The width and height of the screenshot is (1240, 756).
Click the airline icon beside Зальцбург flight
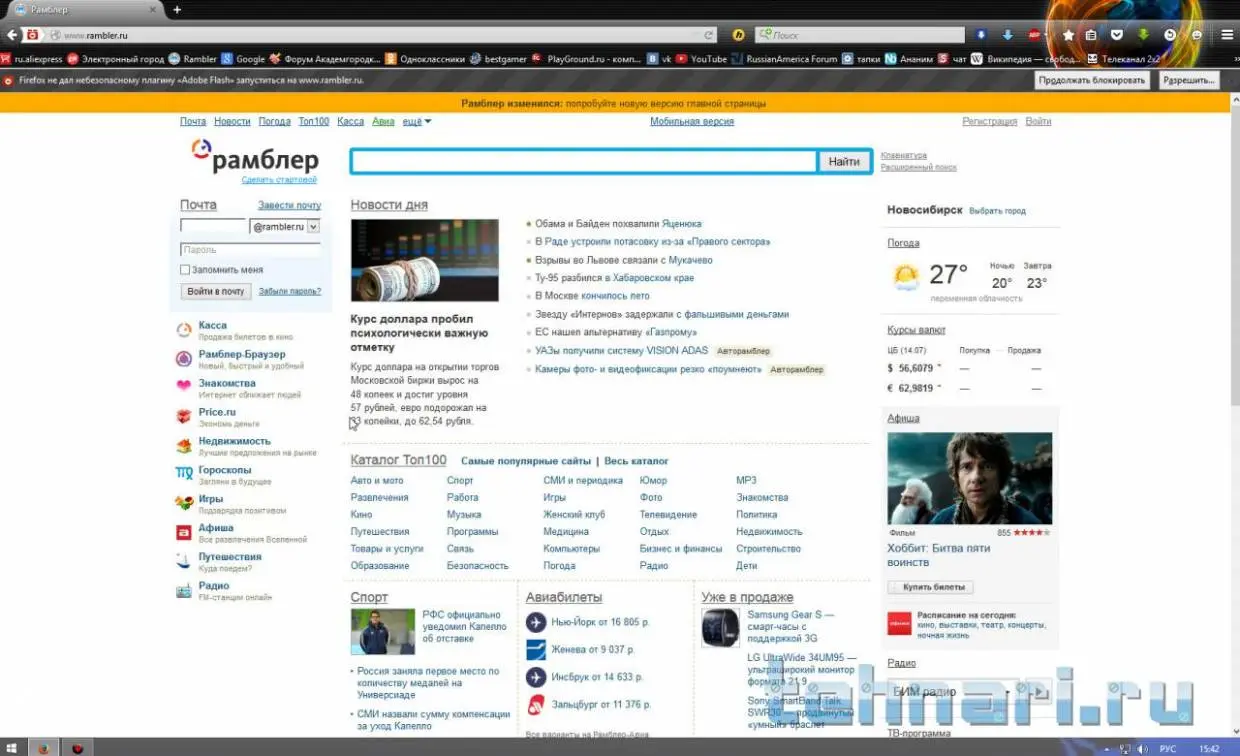pyautogui.click(x=536, y=704)
